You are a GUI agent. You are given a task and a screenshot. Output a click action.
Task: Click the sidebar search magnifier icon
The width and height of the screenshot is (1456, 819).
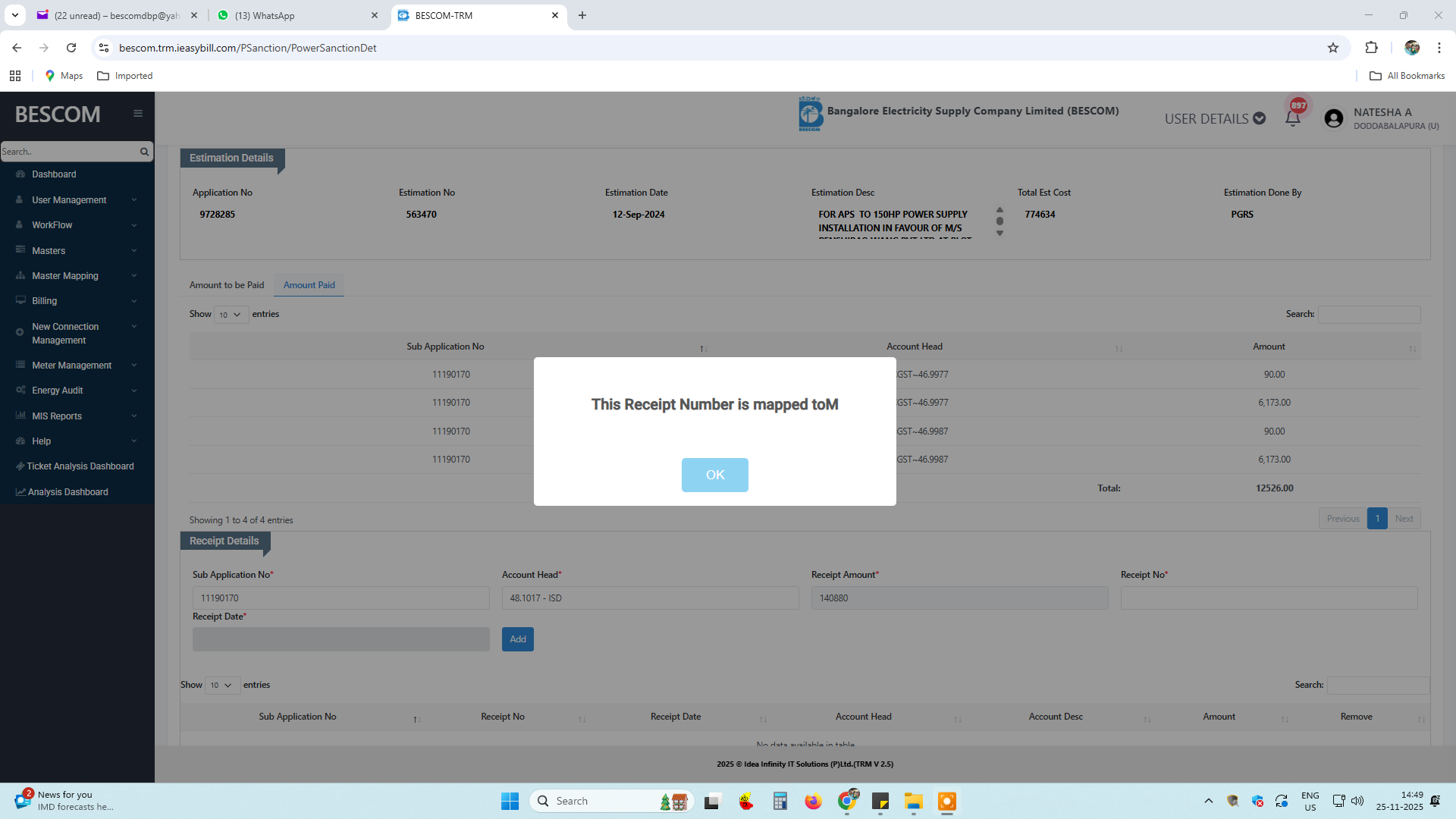pos(144,152)
